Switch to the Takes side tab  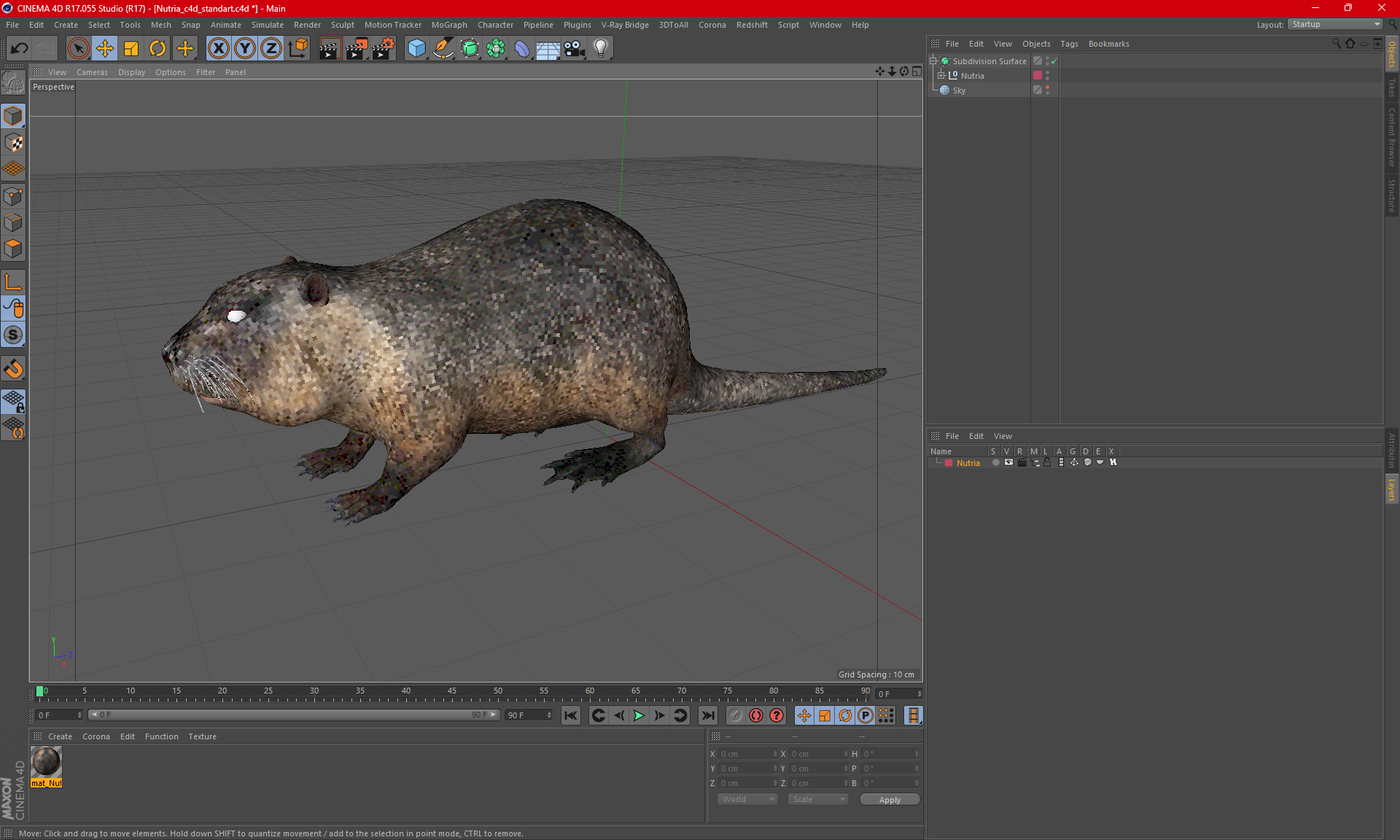(1391, 87)
